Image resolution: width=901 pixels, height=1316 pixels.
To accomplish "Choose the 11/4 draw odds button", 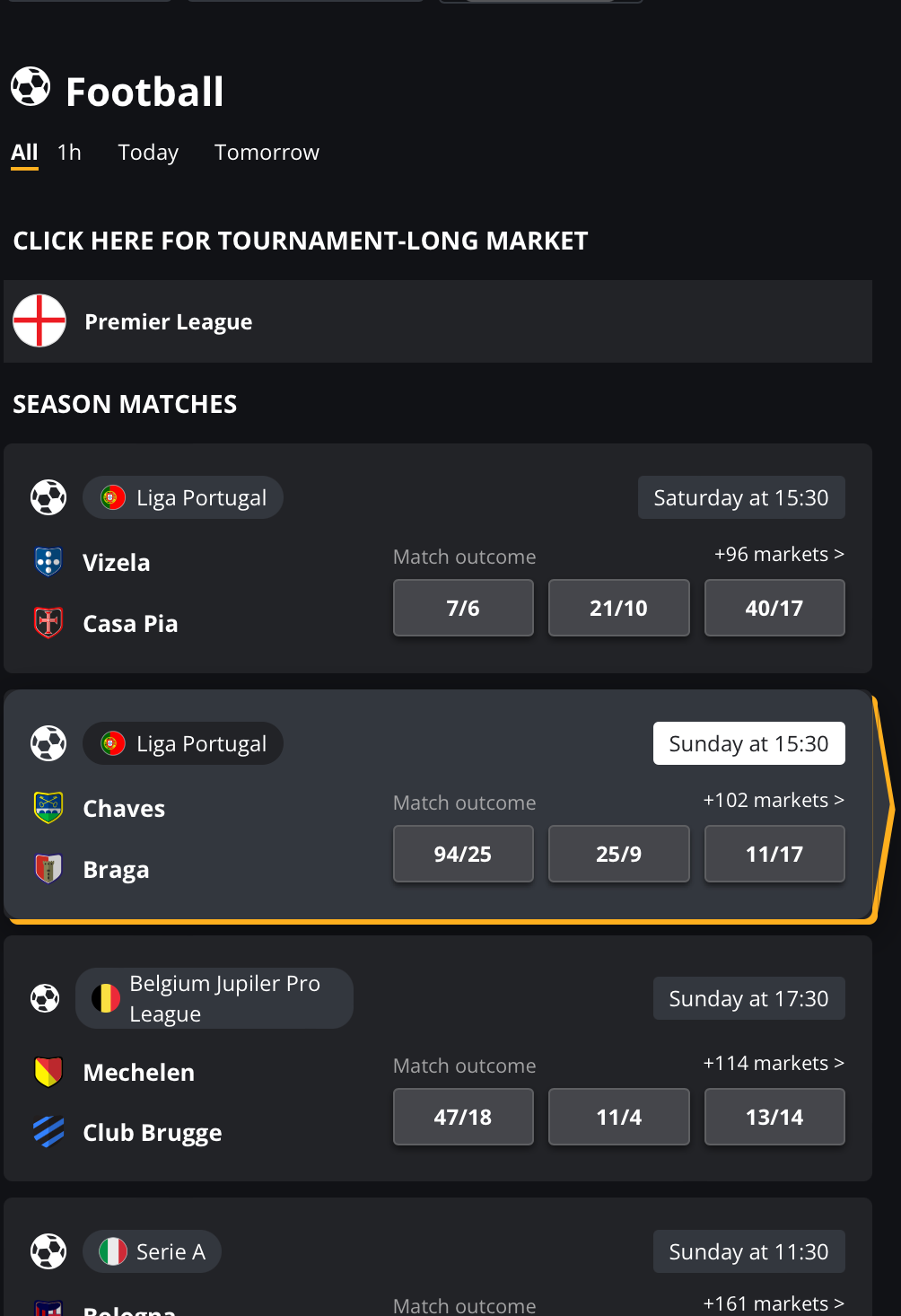I will pos(619,1117).
